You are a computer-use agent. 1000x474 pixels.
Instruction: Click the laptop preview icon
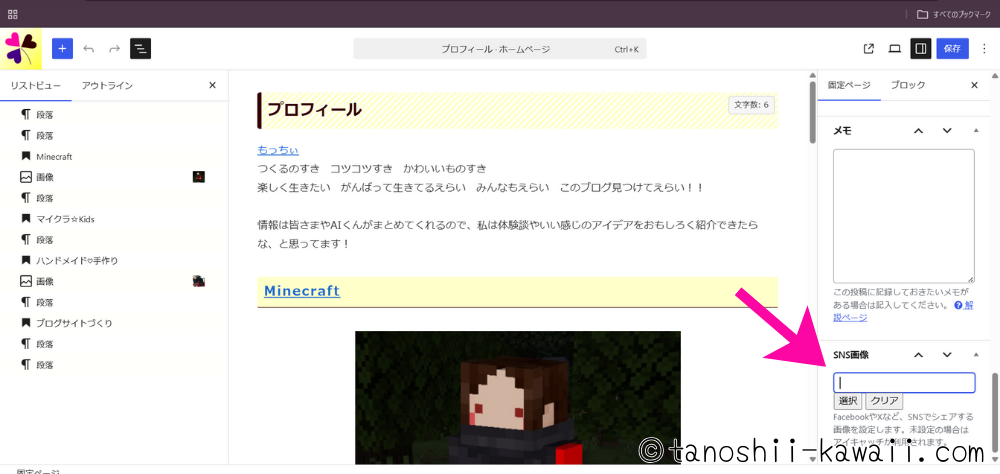pos(895,48)
